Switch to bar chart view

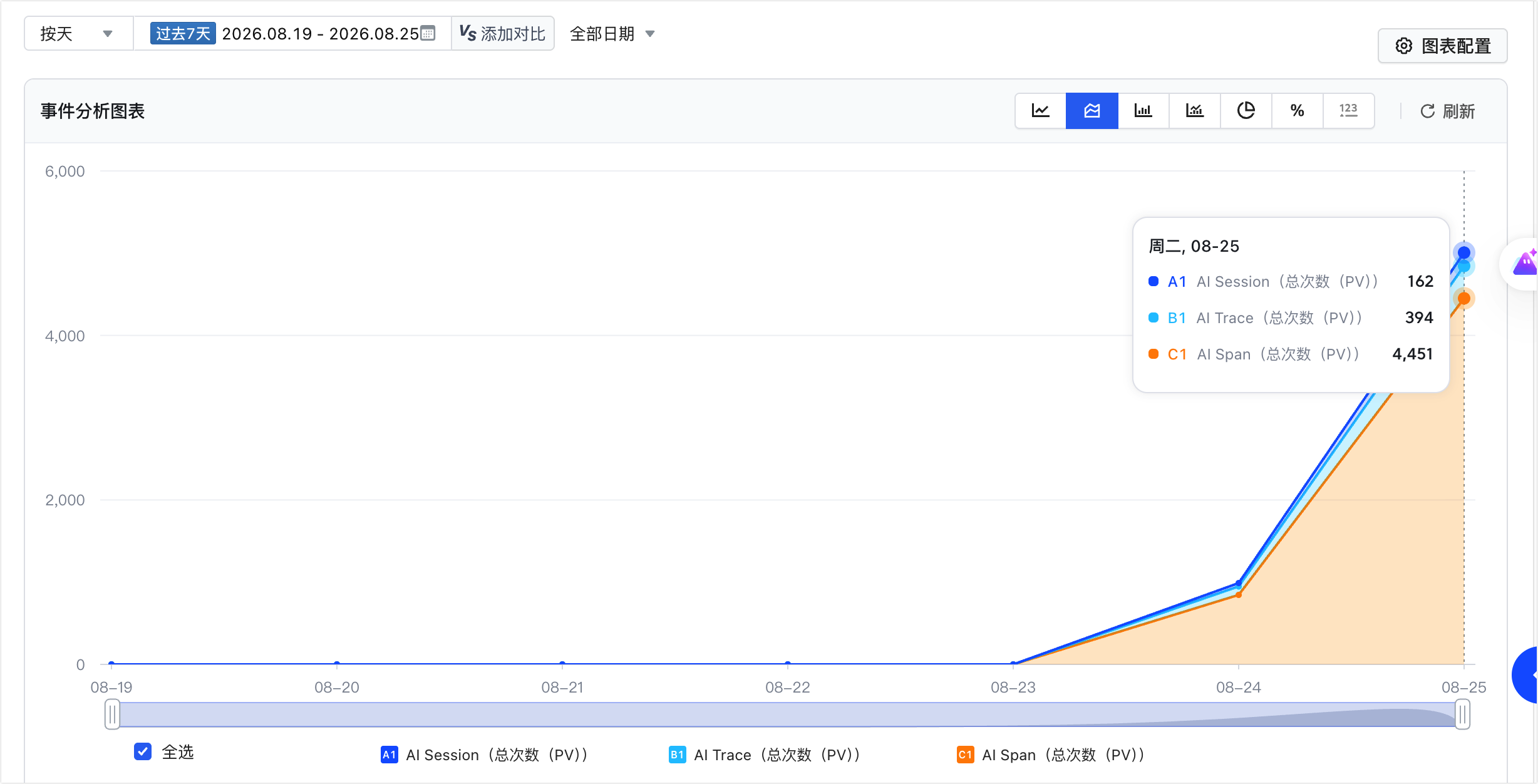coord(1143,111)
